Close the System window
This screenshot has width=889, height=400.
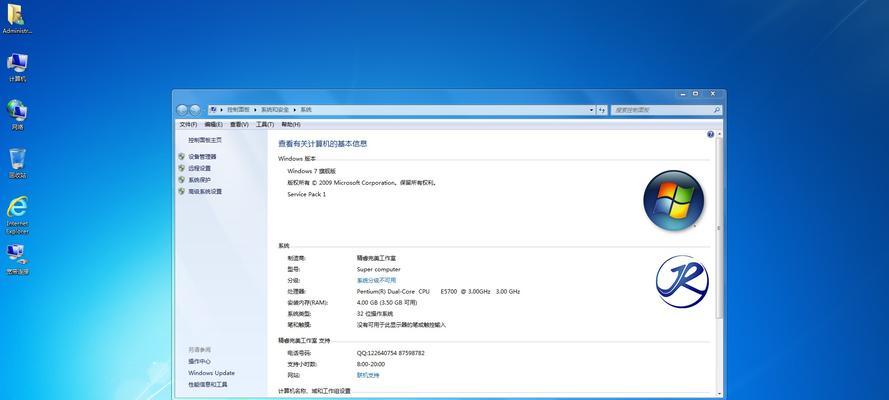pyautogui.click(x=713, y=93)
